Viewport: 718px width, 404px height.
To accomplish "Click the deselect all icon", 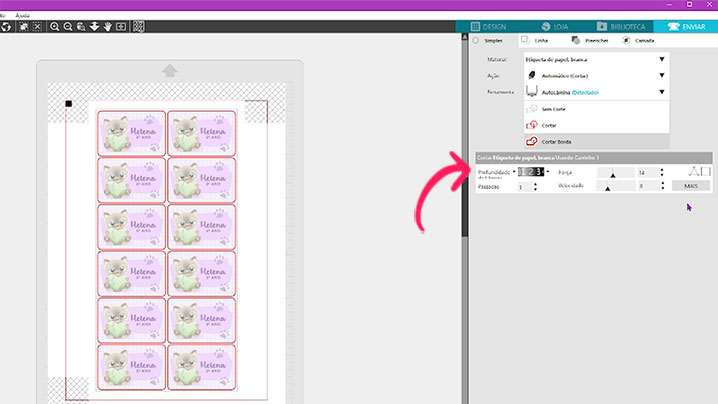I will coord(36,27).
